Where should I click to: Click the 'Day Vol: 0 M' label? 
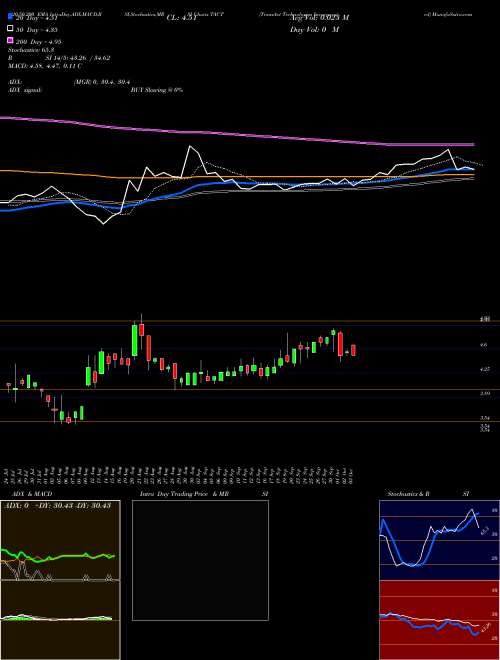pyautogui.click(x=315, y=29)
